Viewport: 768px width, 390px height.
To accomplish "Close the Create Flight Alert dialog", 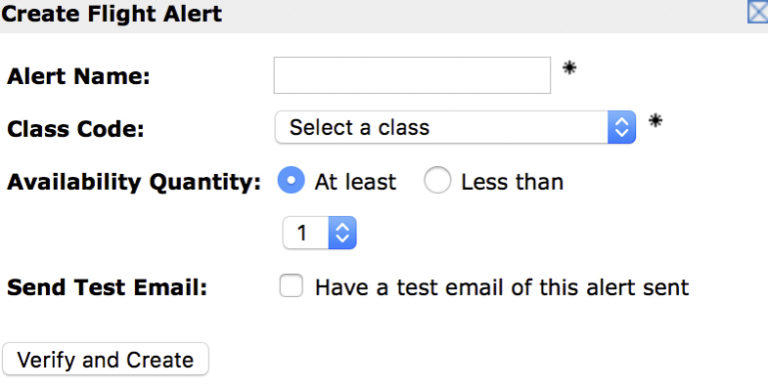I will click(x=758, y=12).
